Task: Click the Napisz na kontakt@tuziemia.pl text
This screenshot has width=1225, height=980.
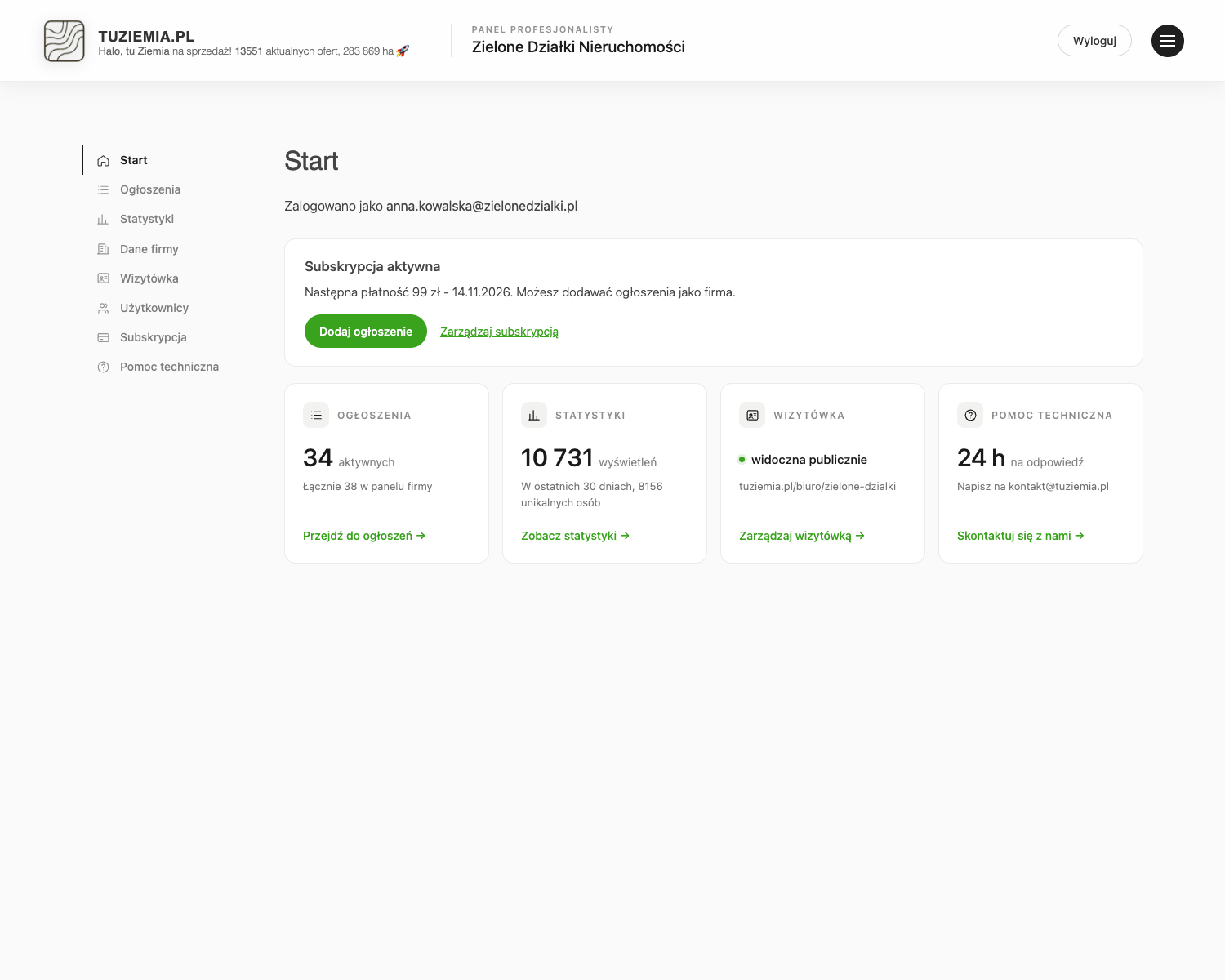Action: 1033,486
